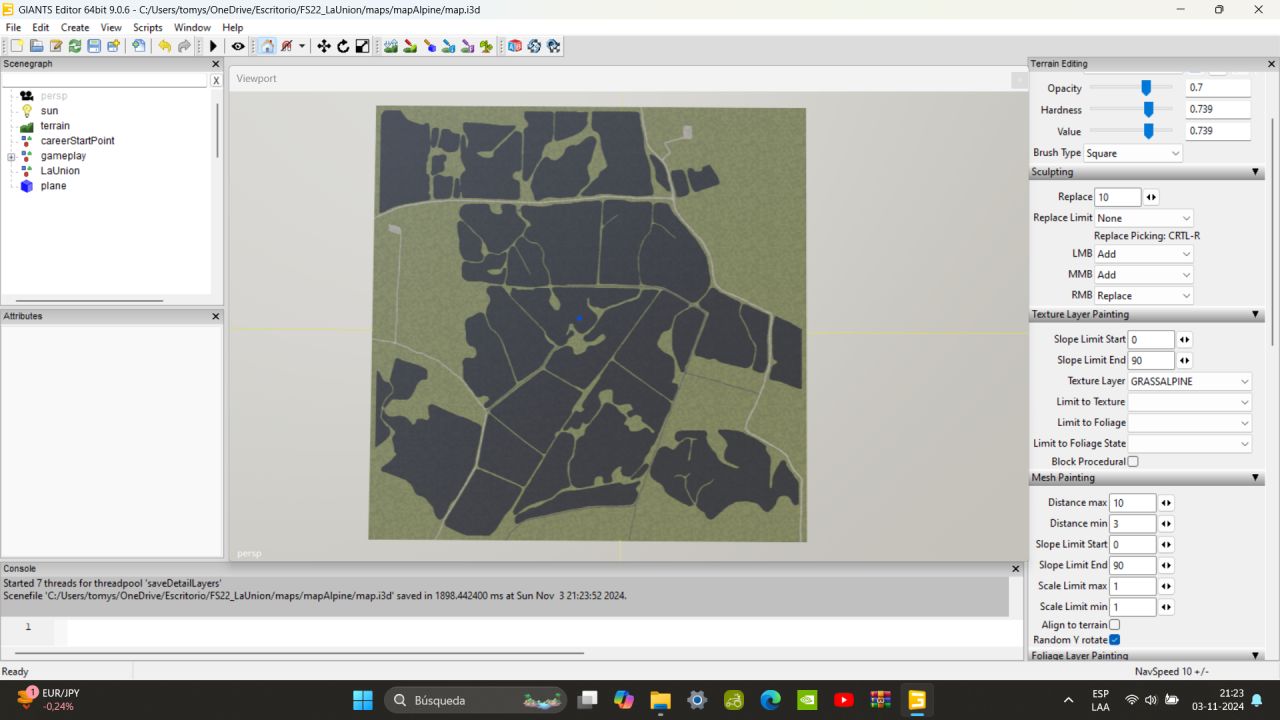
Task: Open YouTube app on the taskbar
Action: coord(844,700)
